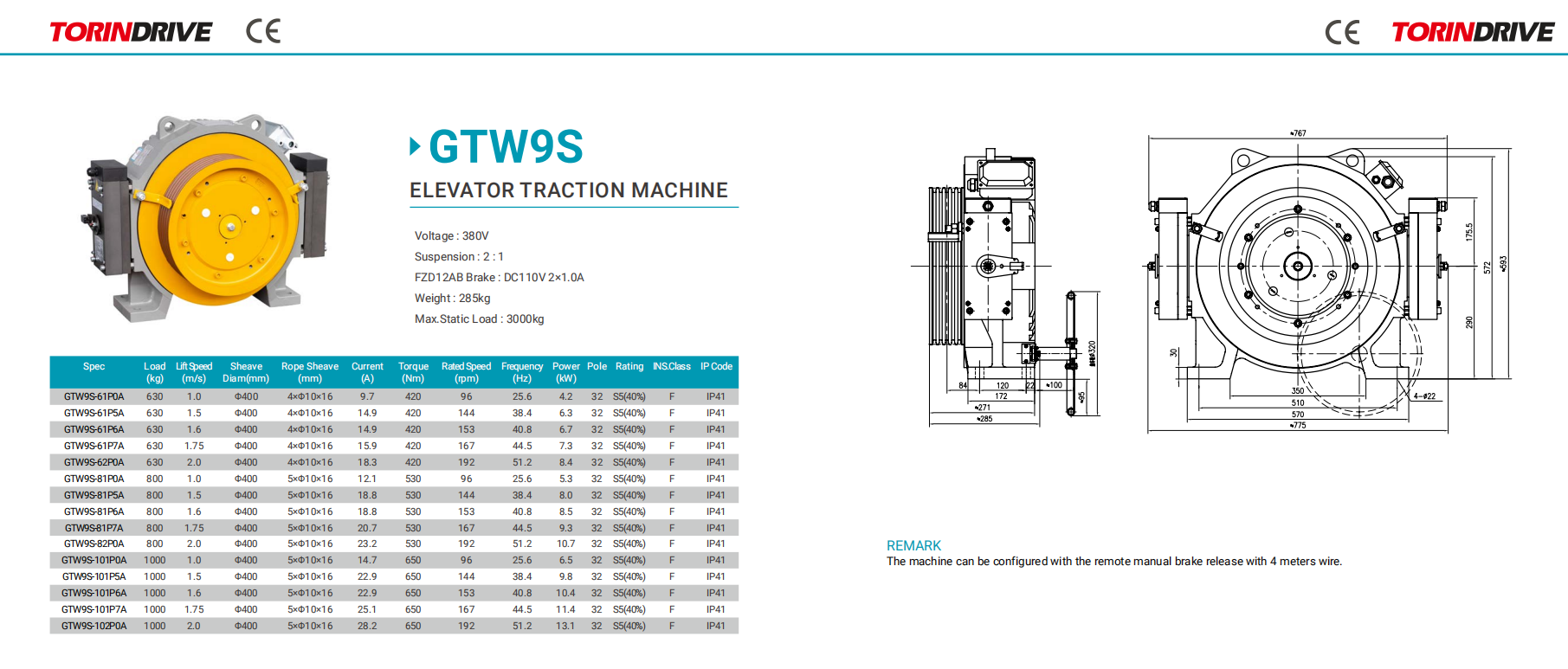Select model GTW9S-61P5A in the Spec column
This screenshot has height=669, width=1568.
pos(94,413)
